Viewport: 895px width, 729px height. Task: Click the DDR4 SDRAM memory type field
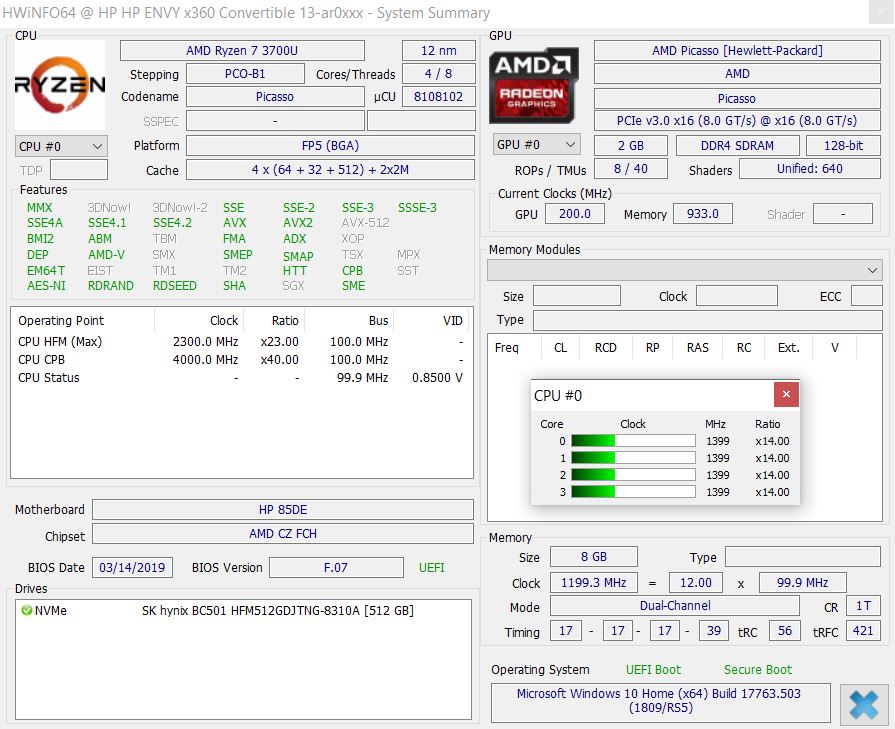(737, 146)
